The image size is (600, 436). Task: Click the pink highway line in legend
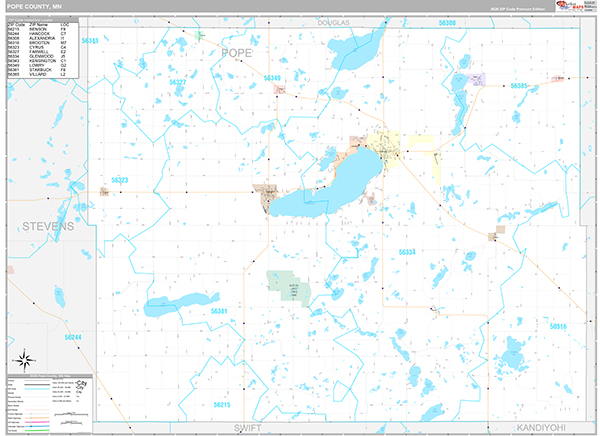(37, 422)
